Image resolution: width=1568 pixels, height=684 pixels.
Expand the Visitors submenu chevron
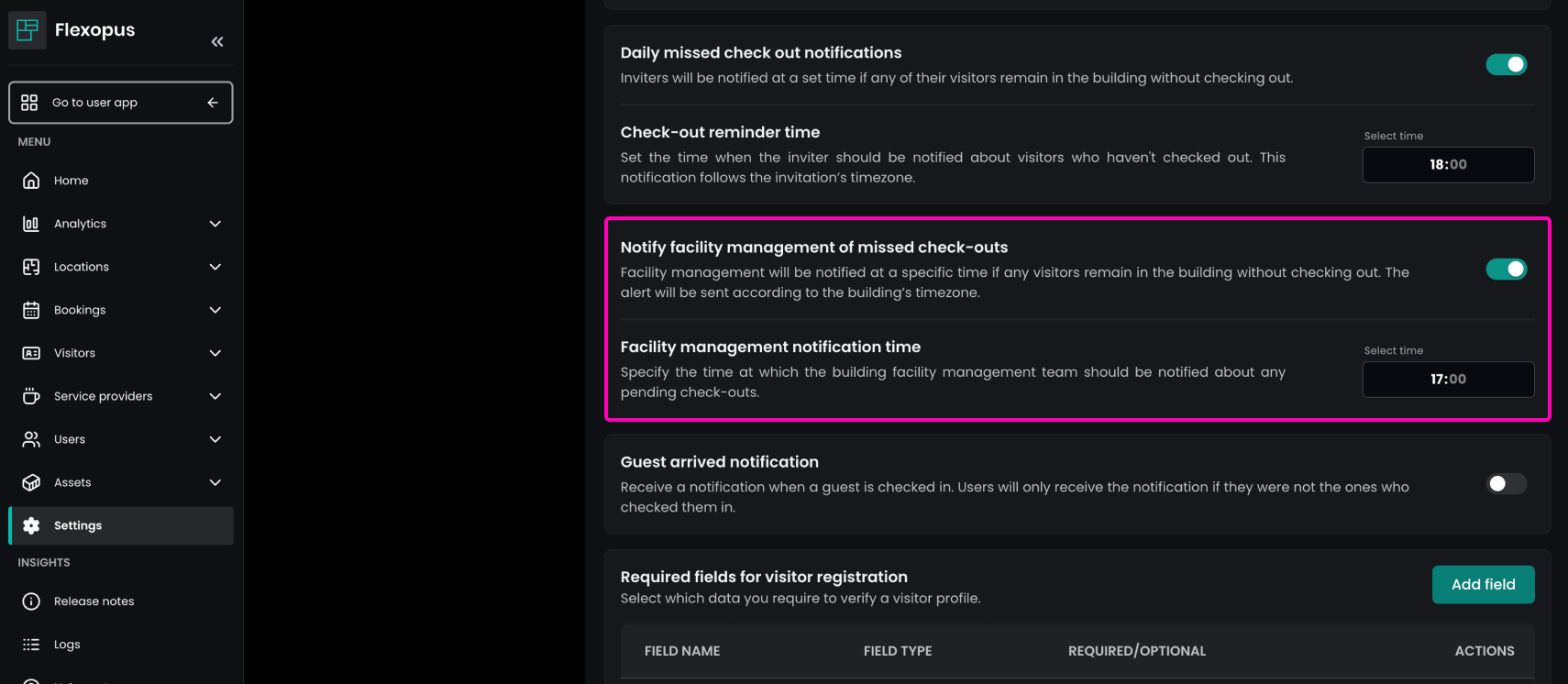click(215, 353)
